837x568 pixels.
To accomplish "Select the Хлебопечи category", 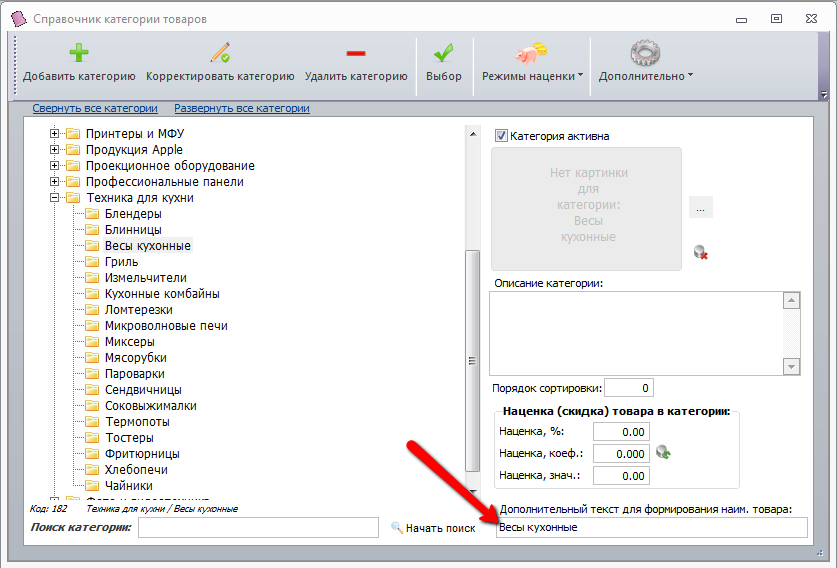I will tap(136, 470).
